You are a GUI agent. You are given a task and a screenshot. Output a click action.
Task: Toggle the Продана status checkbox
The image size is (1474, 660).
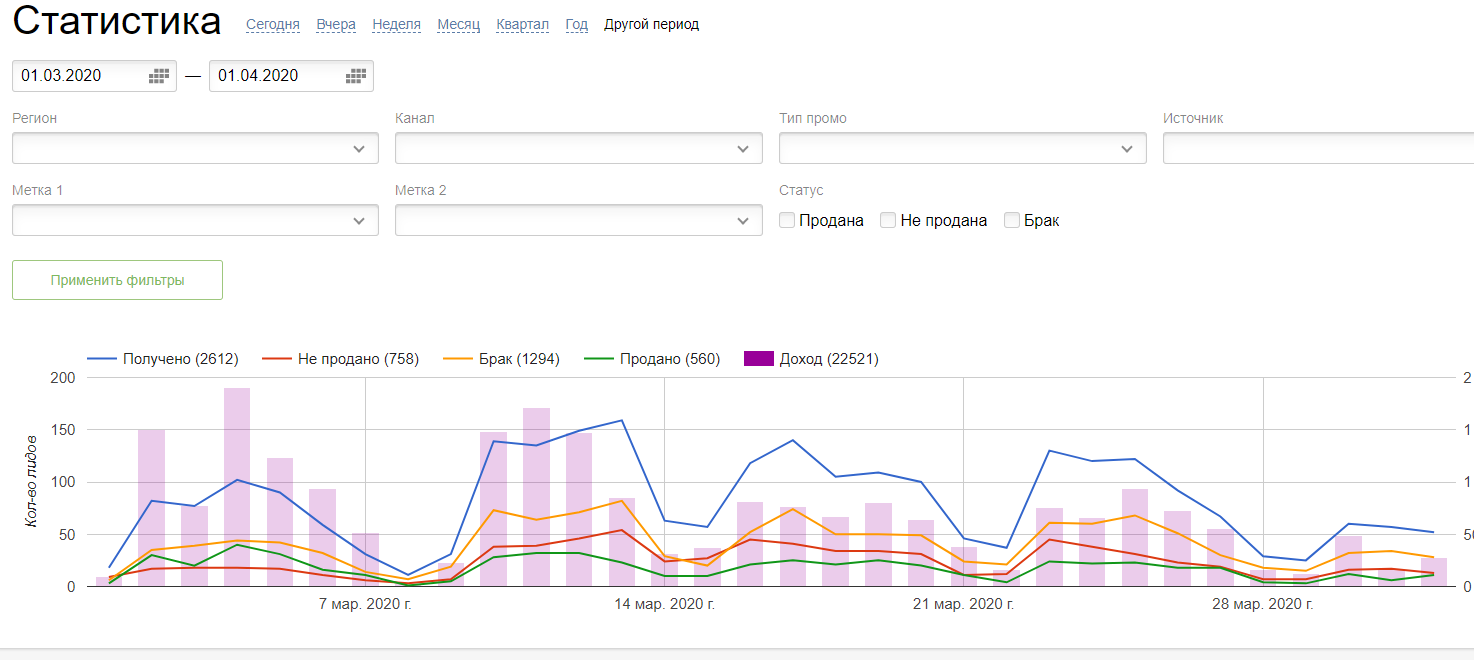click(x=788, y=220)
